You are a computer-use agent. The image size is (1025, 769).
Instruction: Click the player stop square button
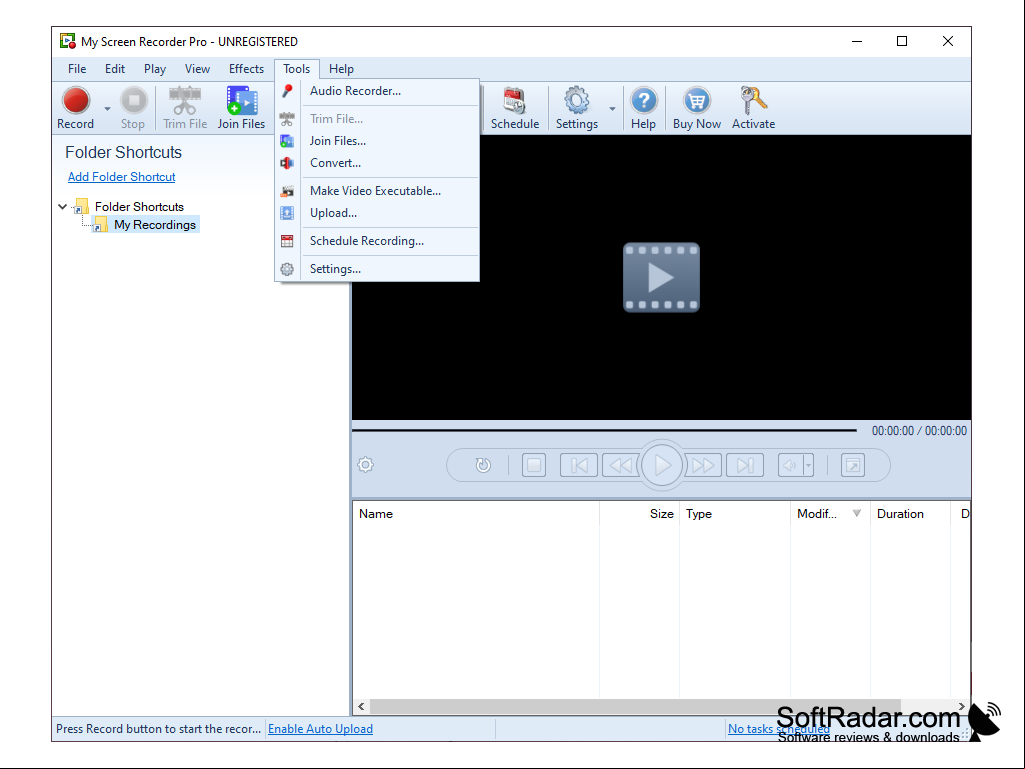pyautogui.click(x=534, y=465)
